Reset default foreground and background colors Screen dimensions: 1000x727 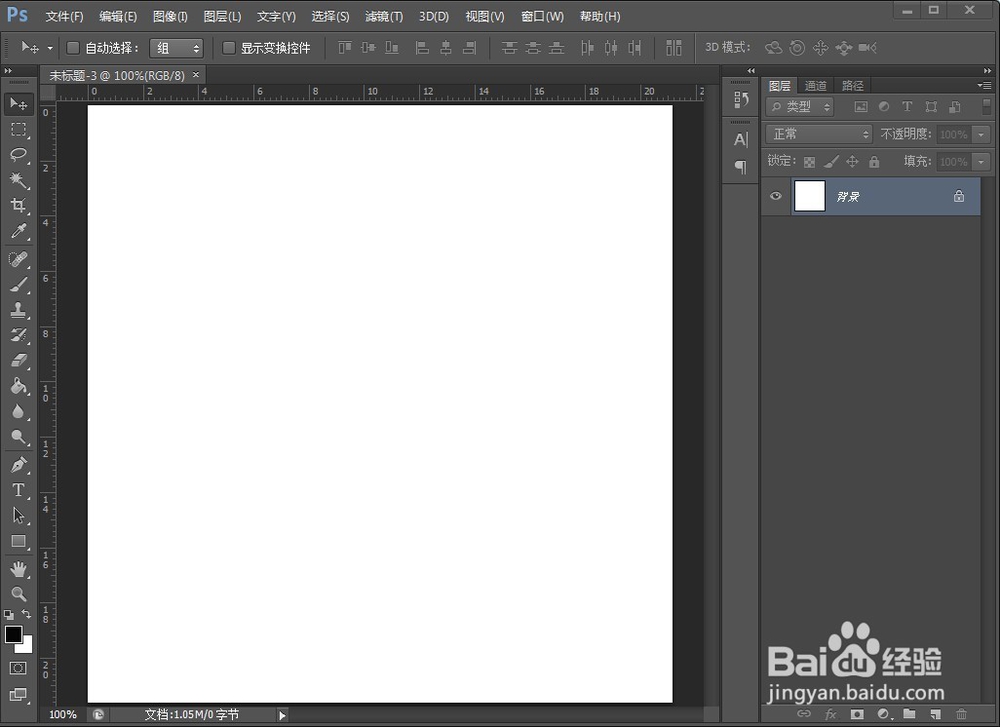point(8,615)
